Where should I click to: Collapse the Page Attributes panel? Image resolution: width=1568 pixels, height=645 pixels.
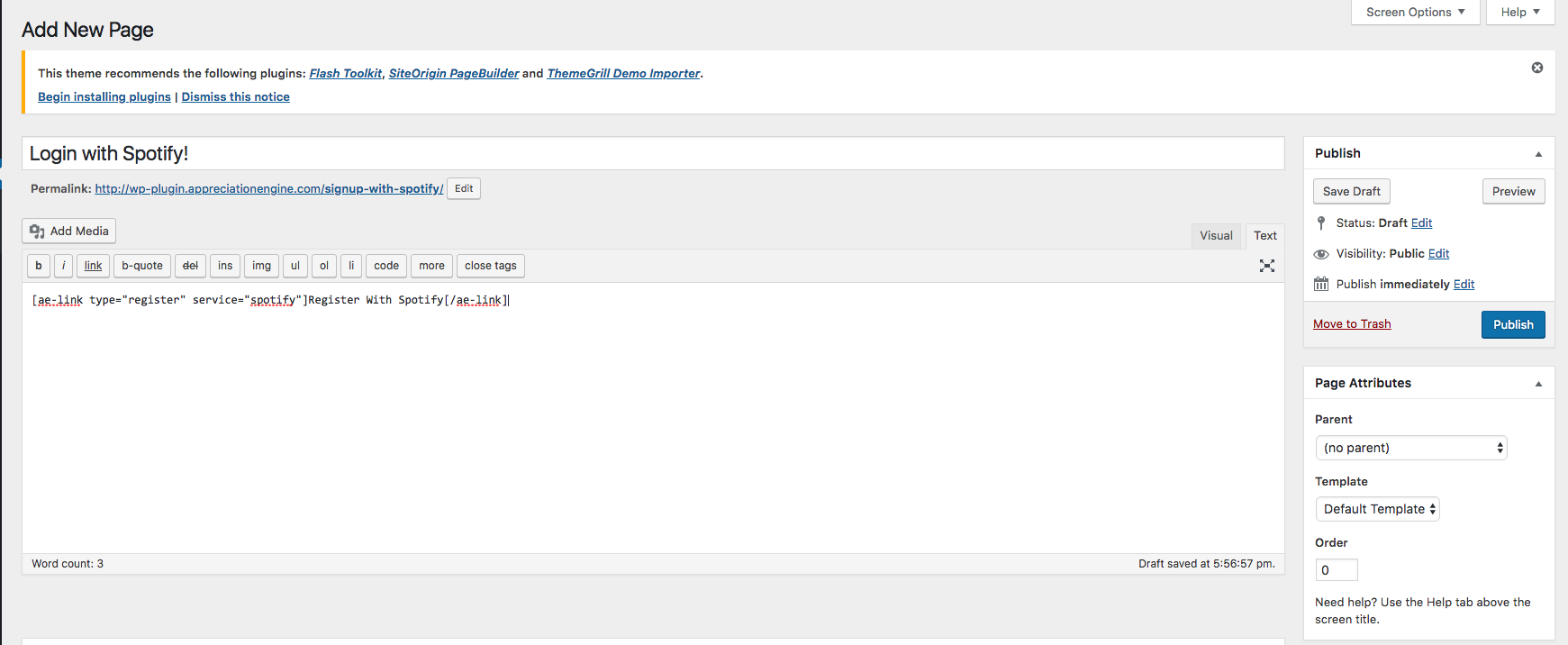(x=1538, y=384)
